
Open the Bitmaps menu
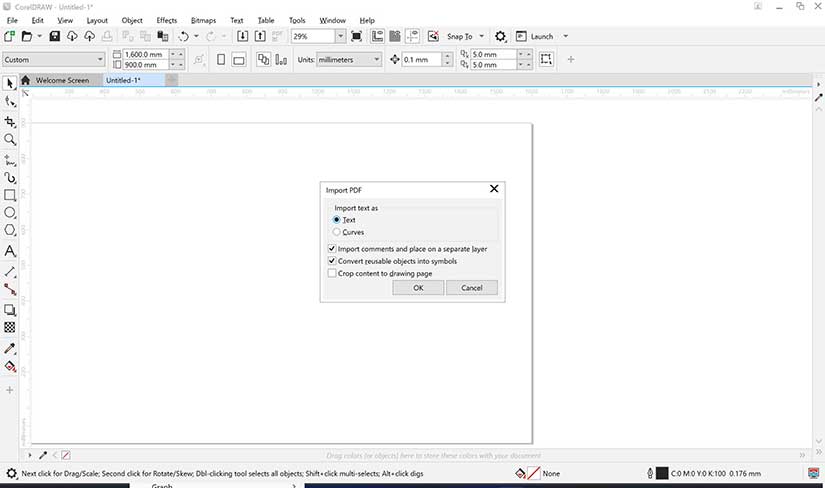point(203,20)
